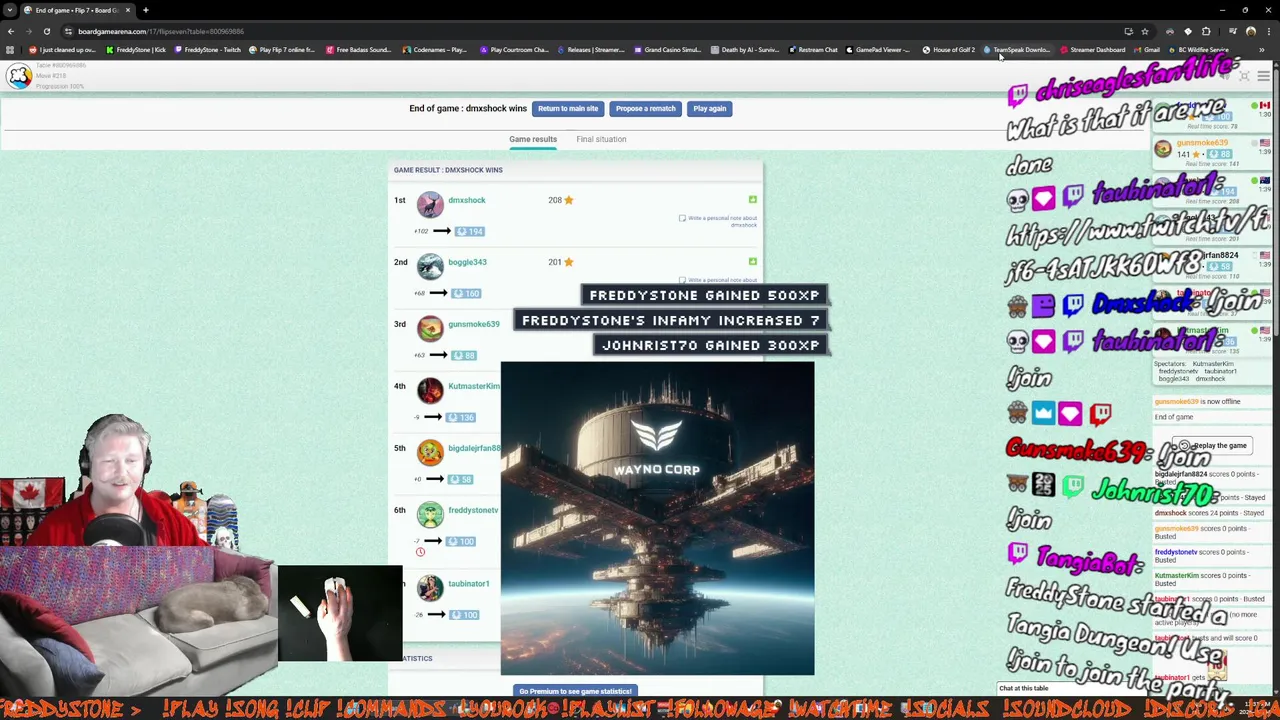Click gunsmoke639's ELO badge showing 88
This screenshot has height=720, width=1280.
(x=463, y=355)
